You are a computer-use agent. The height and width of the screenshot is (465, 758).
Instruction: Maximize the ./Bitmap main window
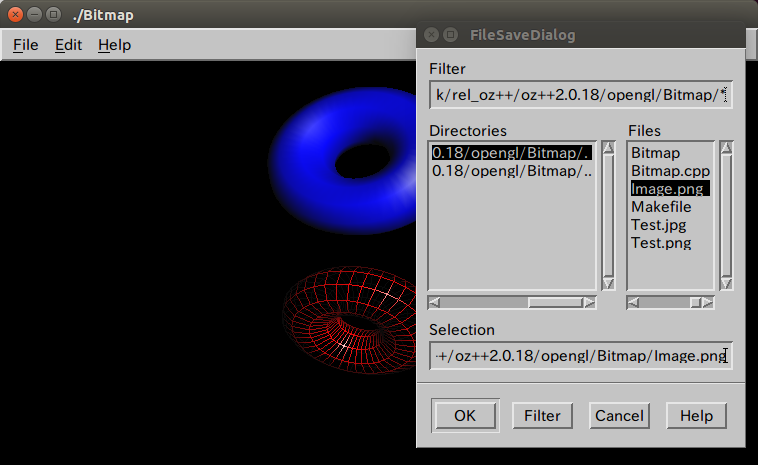pyautogui.click(x=53, y=15)
